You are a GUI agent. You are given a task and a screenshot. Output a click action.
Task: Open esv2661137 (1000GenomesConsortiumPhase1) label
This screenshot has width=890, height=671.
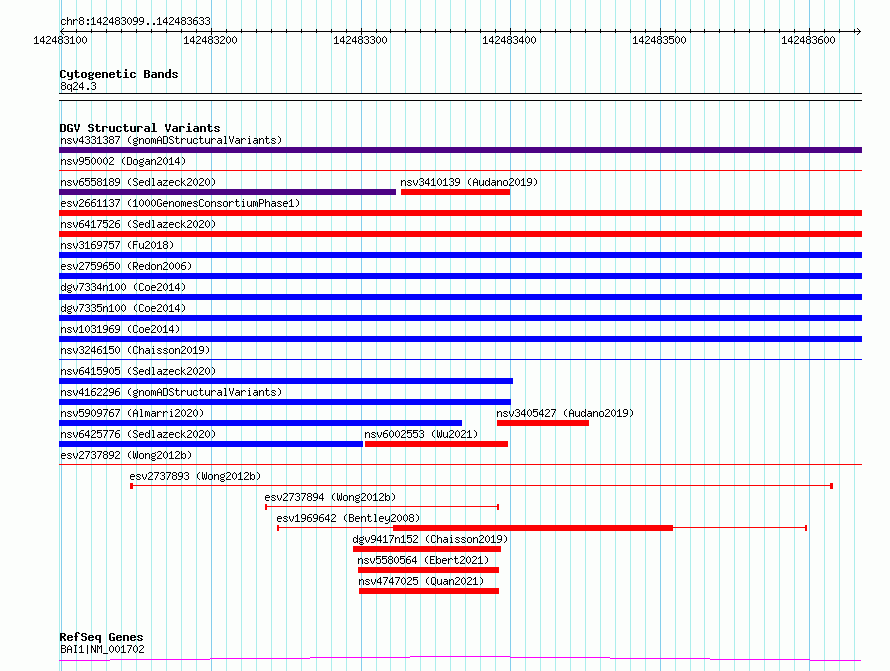pos(180,203)
